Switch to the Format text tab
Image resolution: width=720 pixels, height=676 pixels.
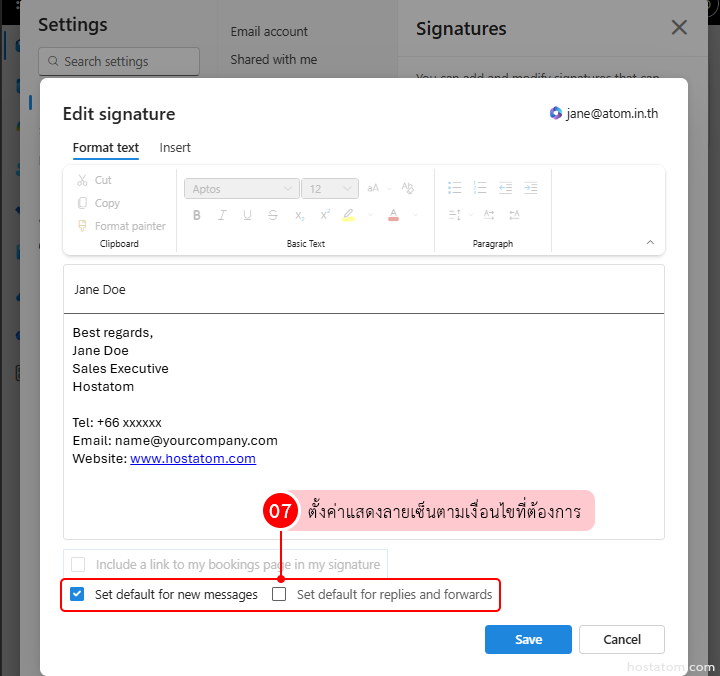pos(106,148)
